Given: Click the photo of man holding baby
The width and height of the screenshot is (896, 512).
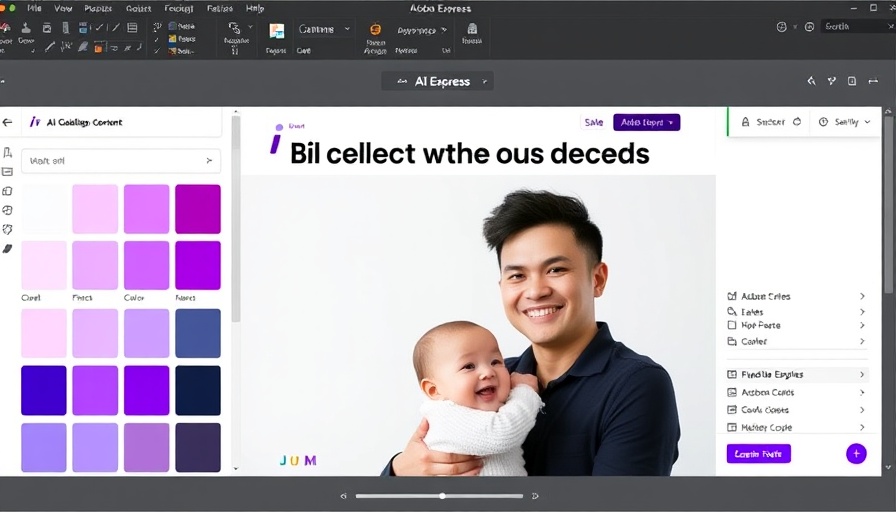Looking at the screenshot, I should [478, 325].
